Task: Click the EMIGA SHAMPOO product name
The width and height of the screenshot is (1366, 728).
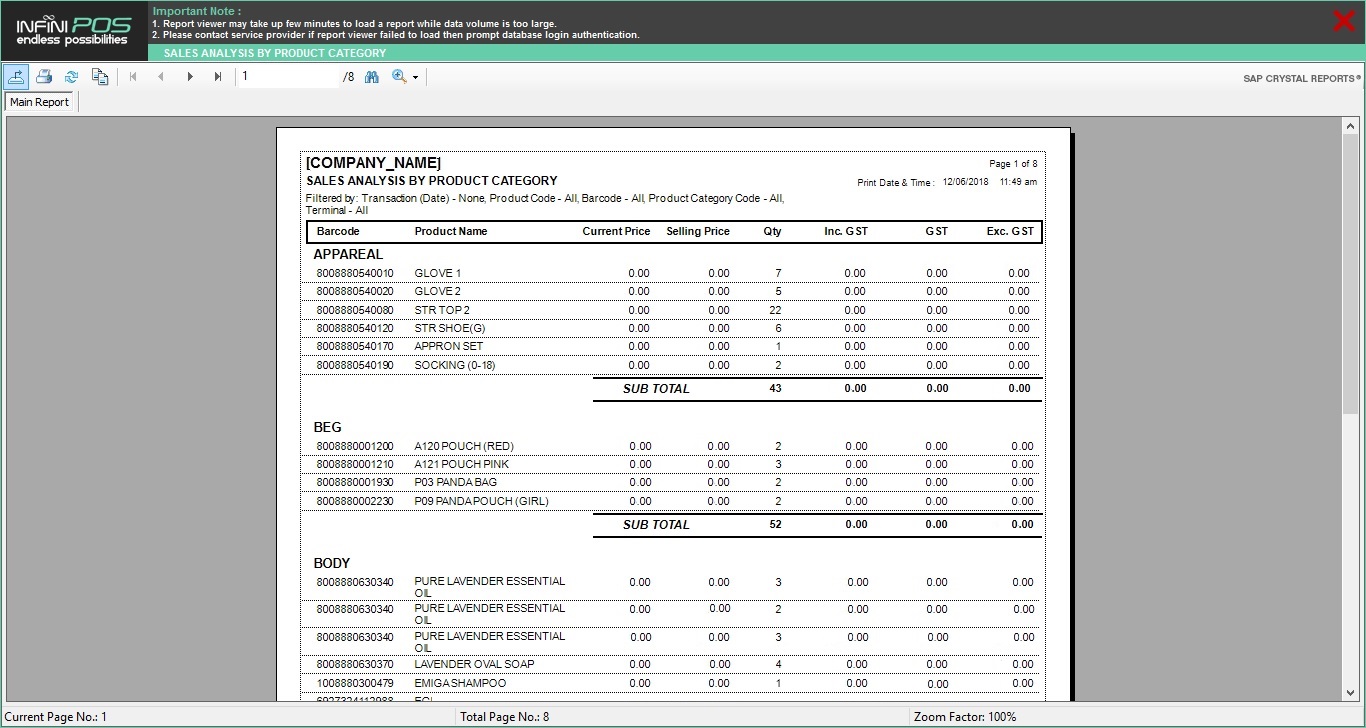Action: [x=460, y=683]
